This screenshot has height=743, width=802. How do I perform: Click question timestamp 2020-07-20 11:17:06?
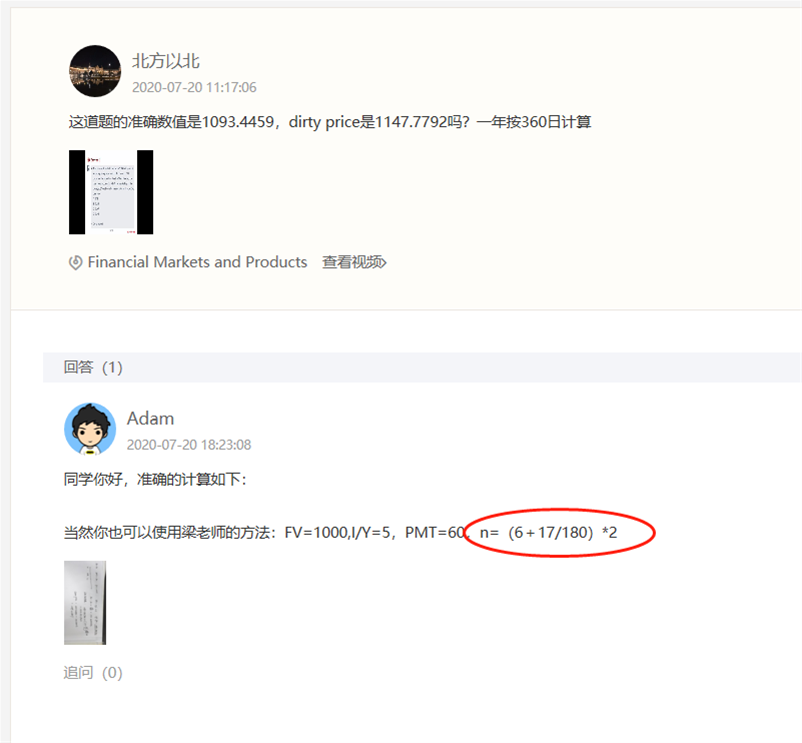pos(194,87)
